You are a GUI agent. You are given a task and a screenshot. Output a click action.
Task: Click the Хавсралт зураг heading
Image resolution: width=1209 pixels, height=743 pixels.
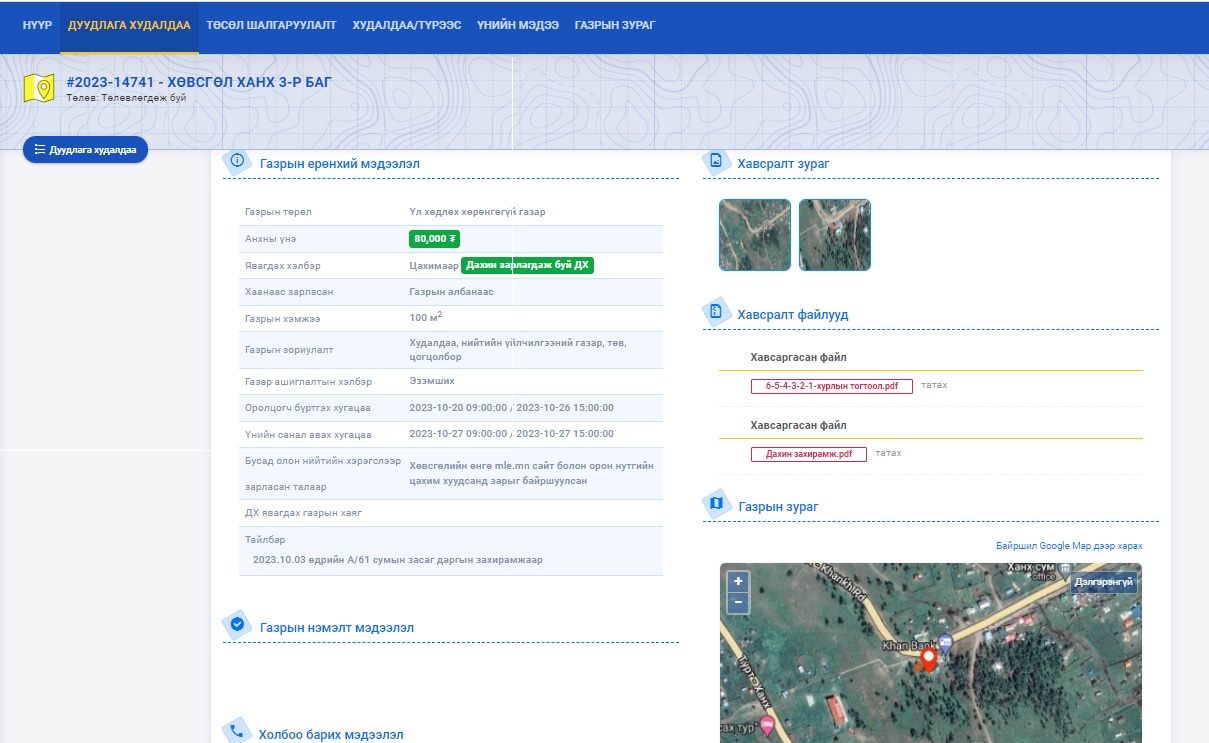[x=783, y=163]
